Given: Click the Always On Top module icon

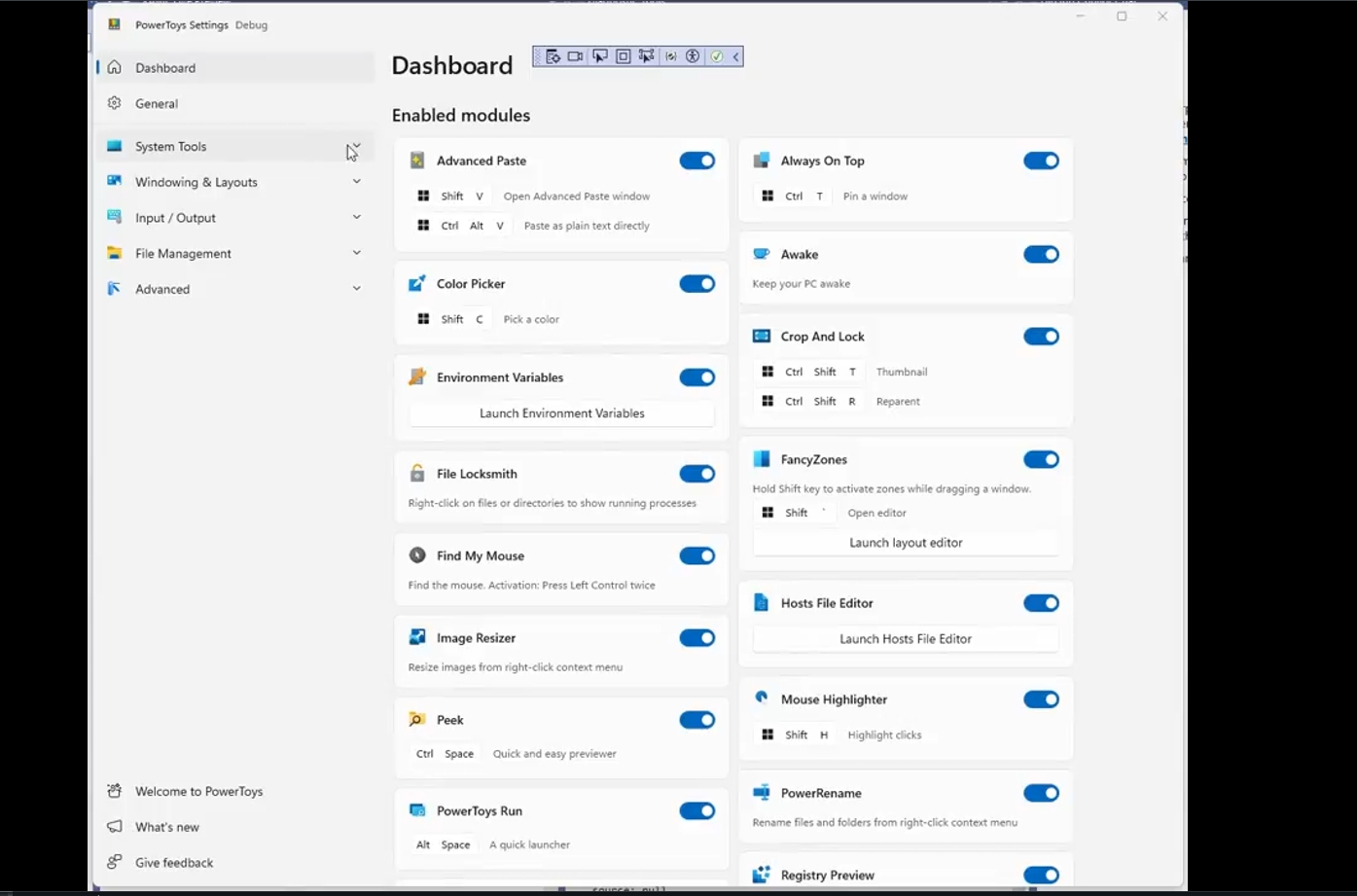Looking at the screenshot, I should [762, 161].
